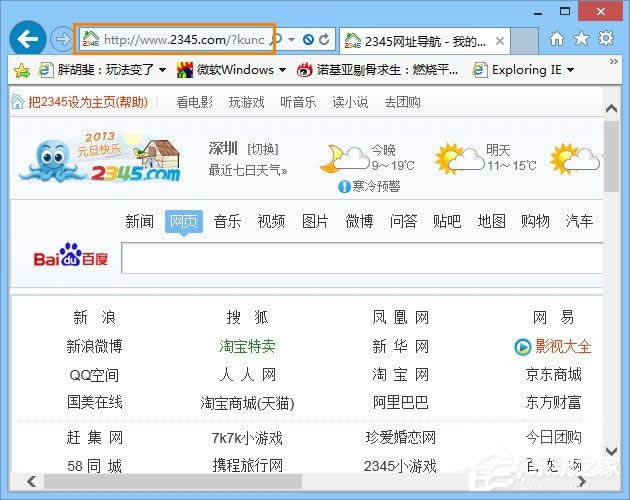Expand favorites bar overflow chevron
Image resolution: width=630 pixels, height=500 pixels.
[x=614, y=61]
